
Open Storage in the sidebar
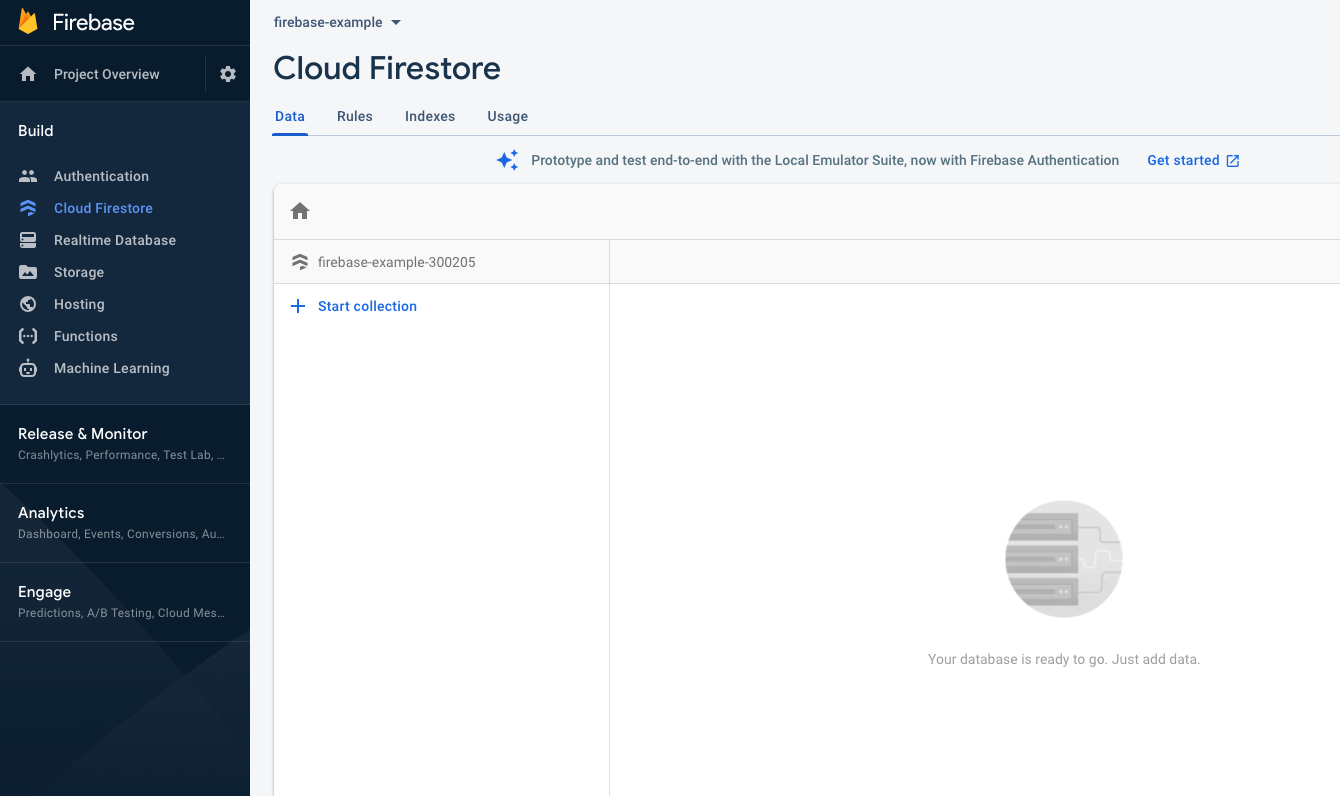pyautogui.click(x=79, y=272)
